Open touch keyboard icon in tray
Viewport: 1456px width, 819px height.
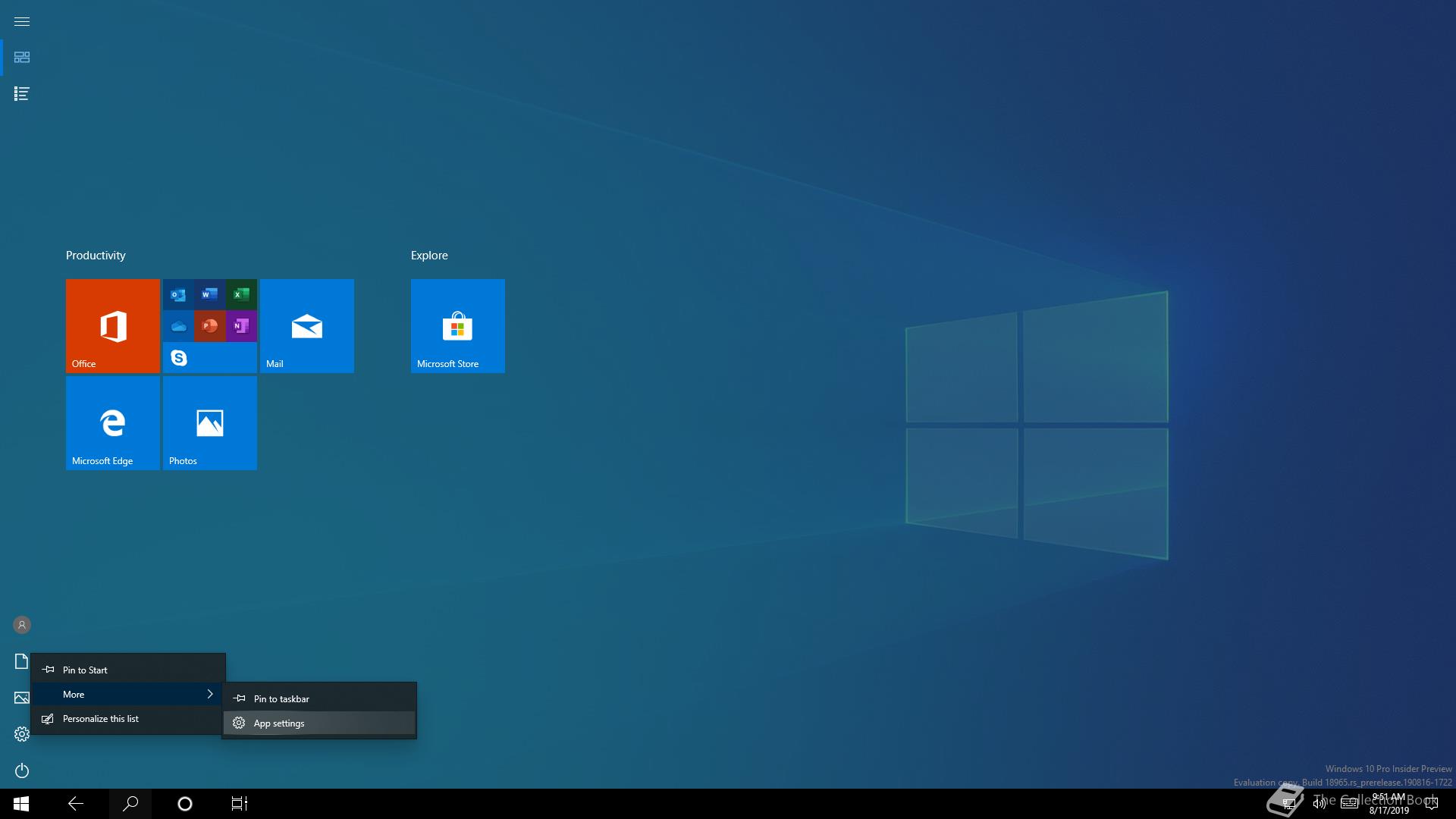point(1349,804)
